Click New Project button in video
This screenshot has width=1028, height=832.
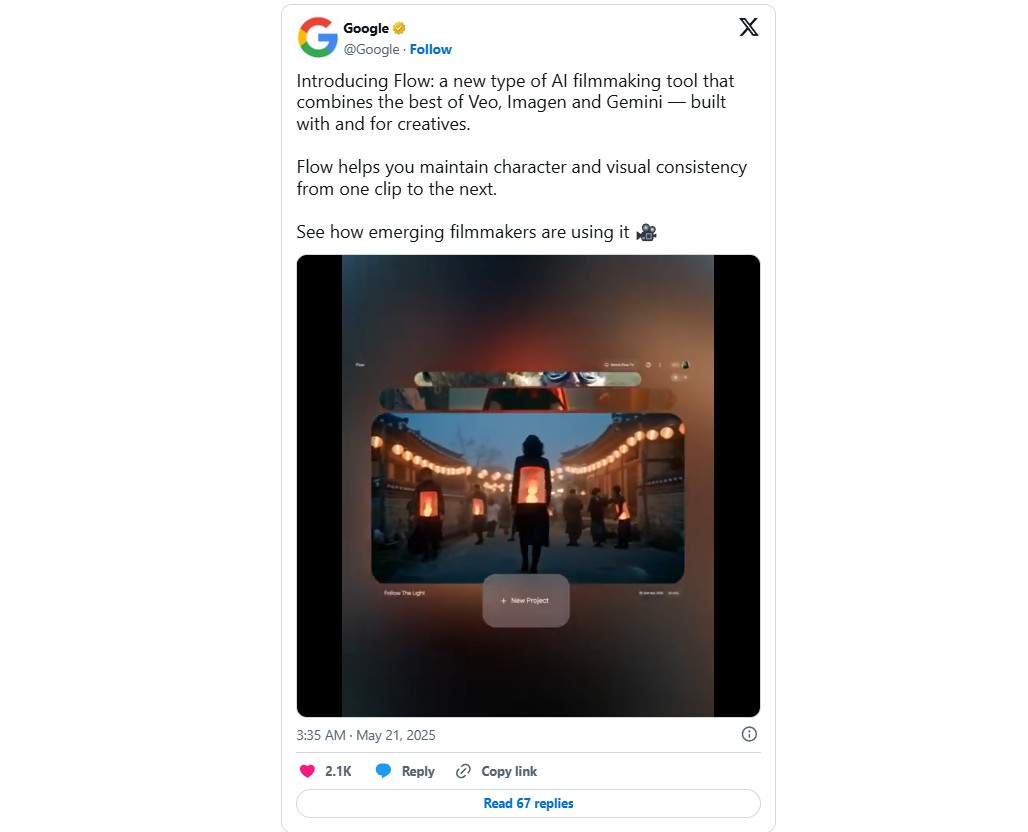click(526, 601)
